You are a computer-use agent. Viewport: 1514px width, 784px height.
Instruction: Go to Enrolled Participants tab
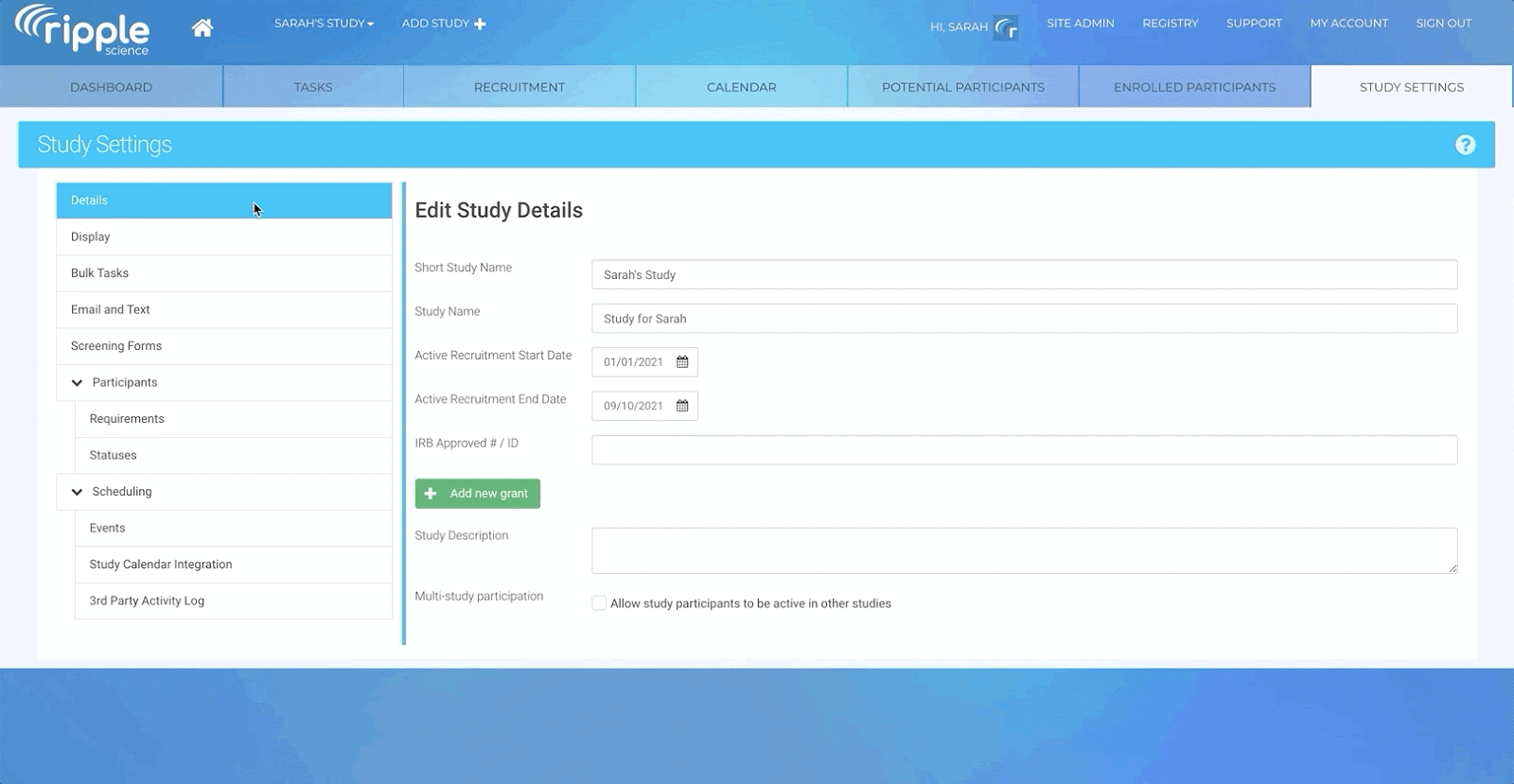coord(1194,87)
